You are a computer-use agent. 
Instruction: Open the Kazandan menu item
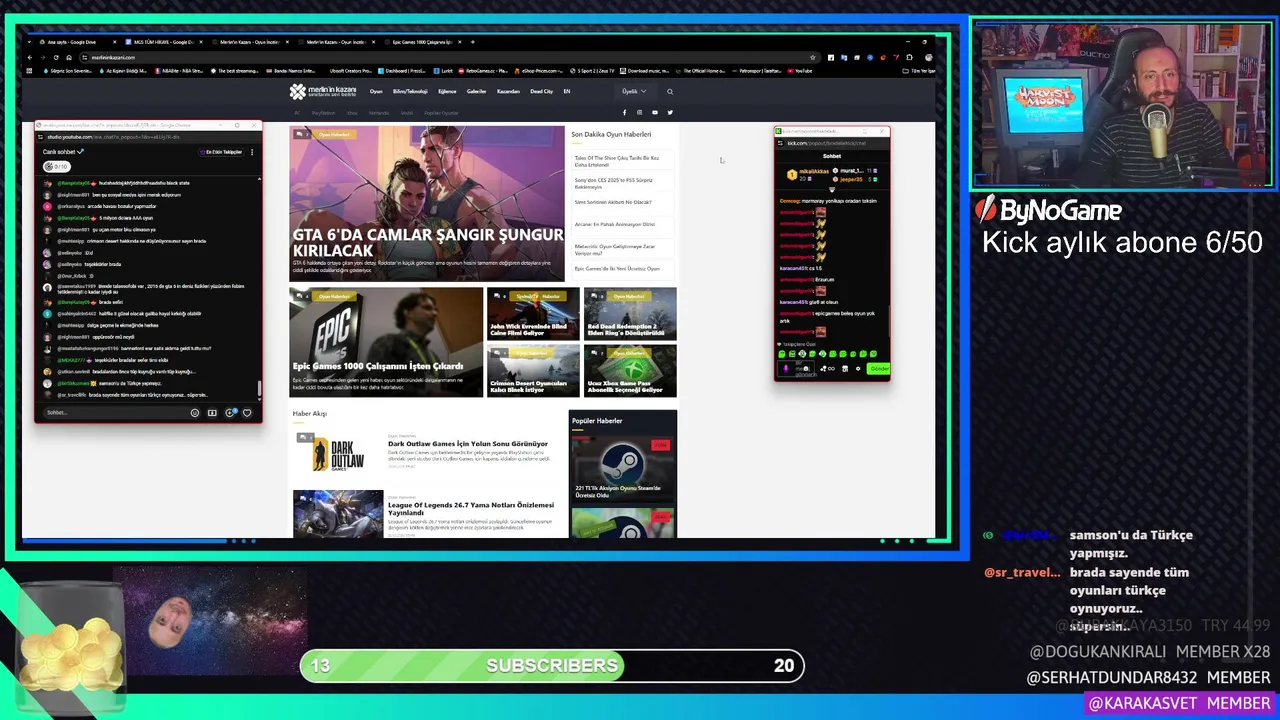click(508, 91)
